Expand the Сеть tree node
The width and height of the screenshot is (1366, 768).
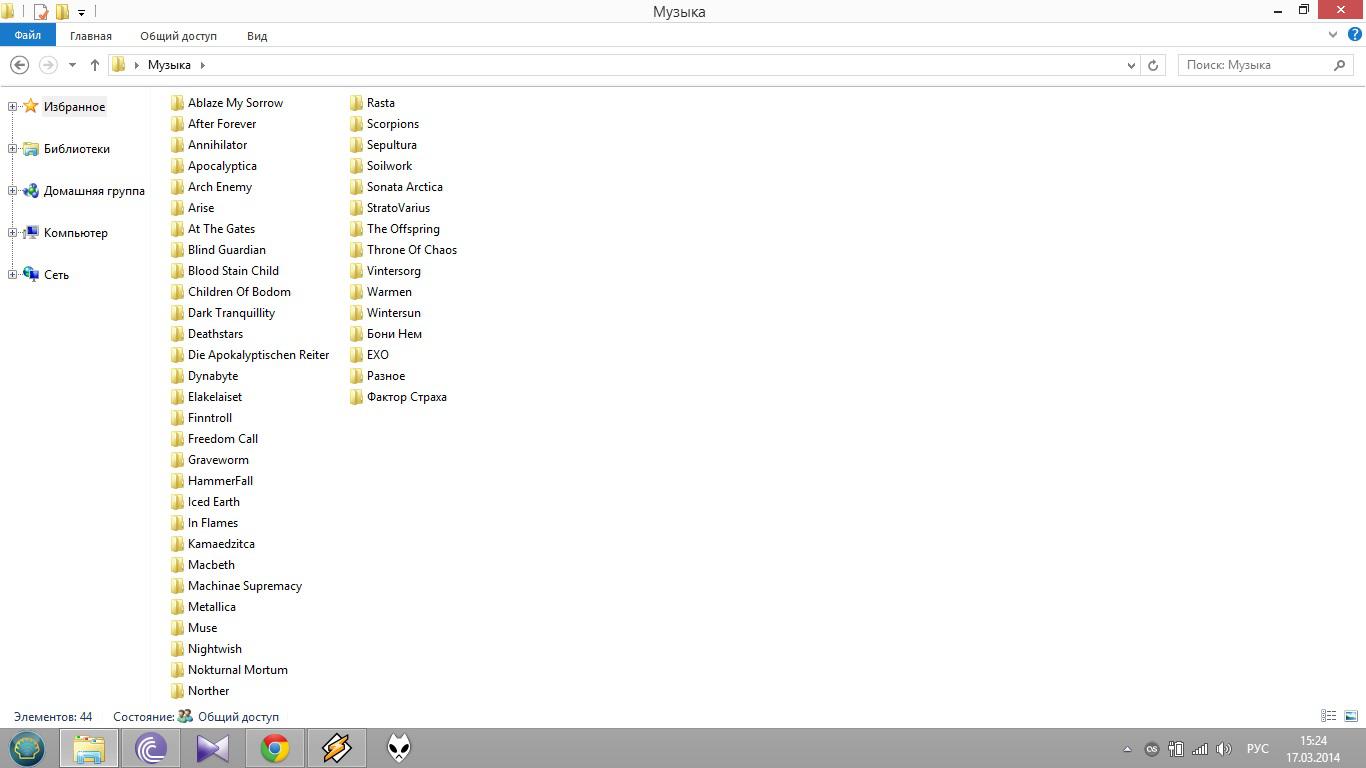(x=13, y=275)
